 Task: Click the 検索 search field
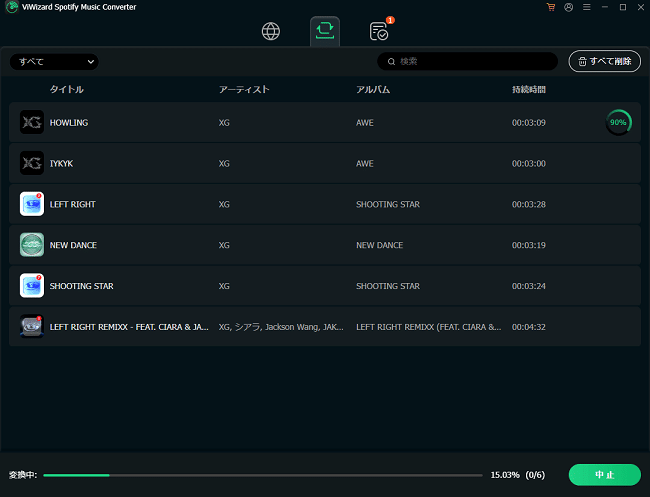pos(467,61)
